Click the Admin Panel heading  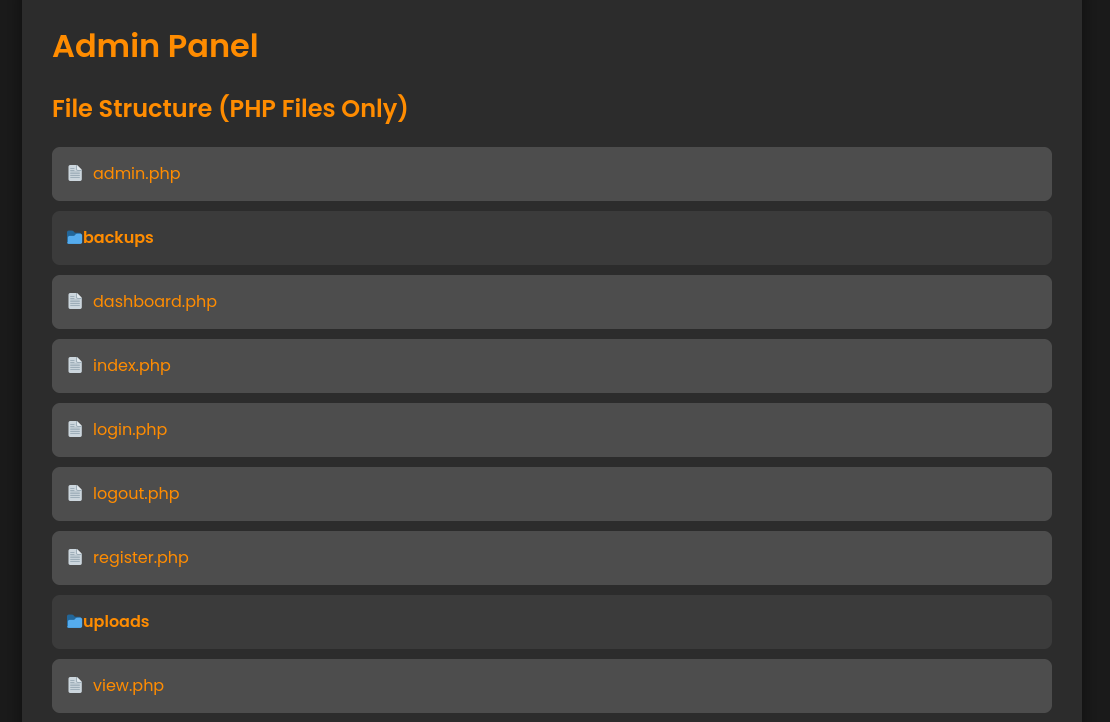(155, 46)
